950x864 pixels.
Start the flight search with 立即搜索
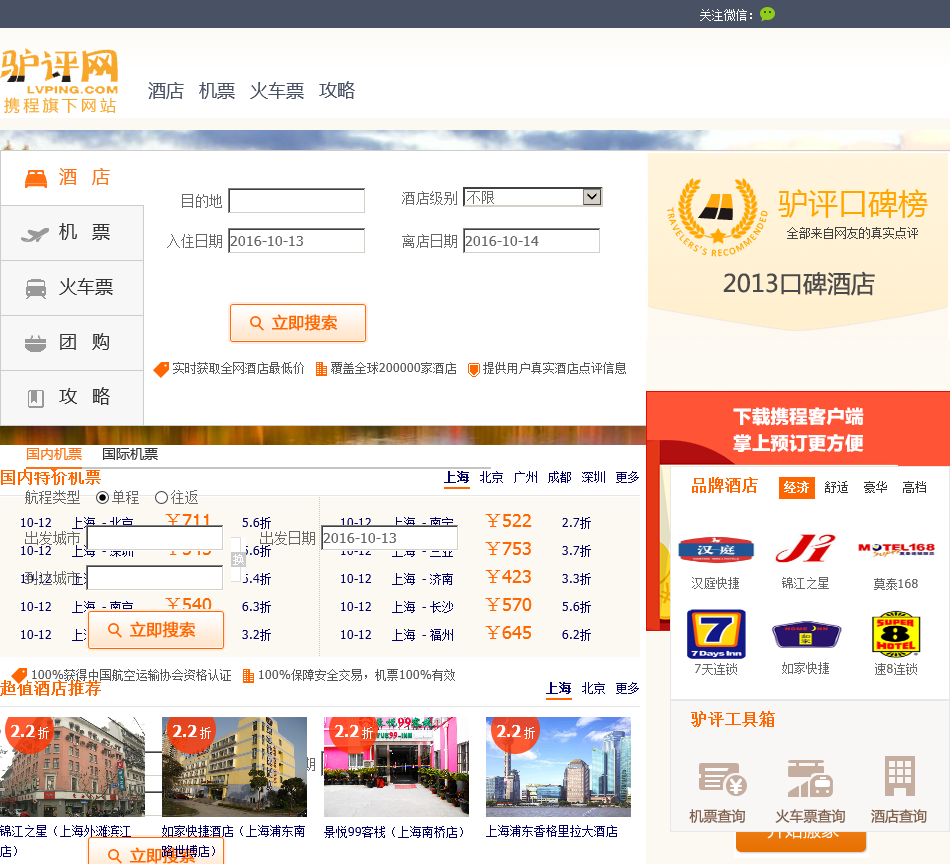156,630
